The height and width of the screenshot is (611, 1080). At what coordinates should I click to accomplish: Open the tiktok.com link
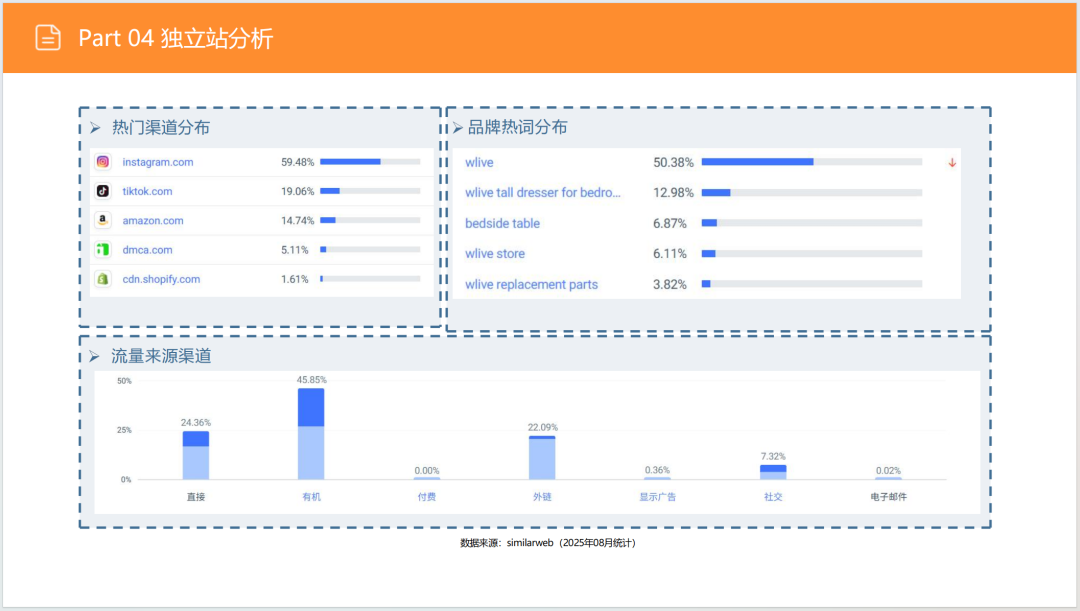coord(147,191)
